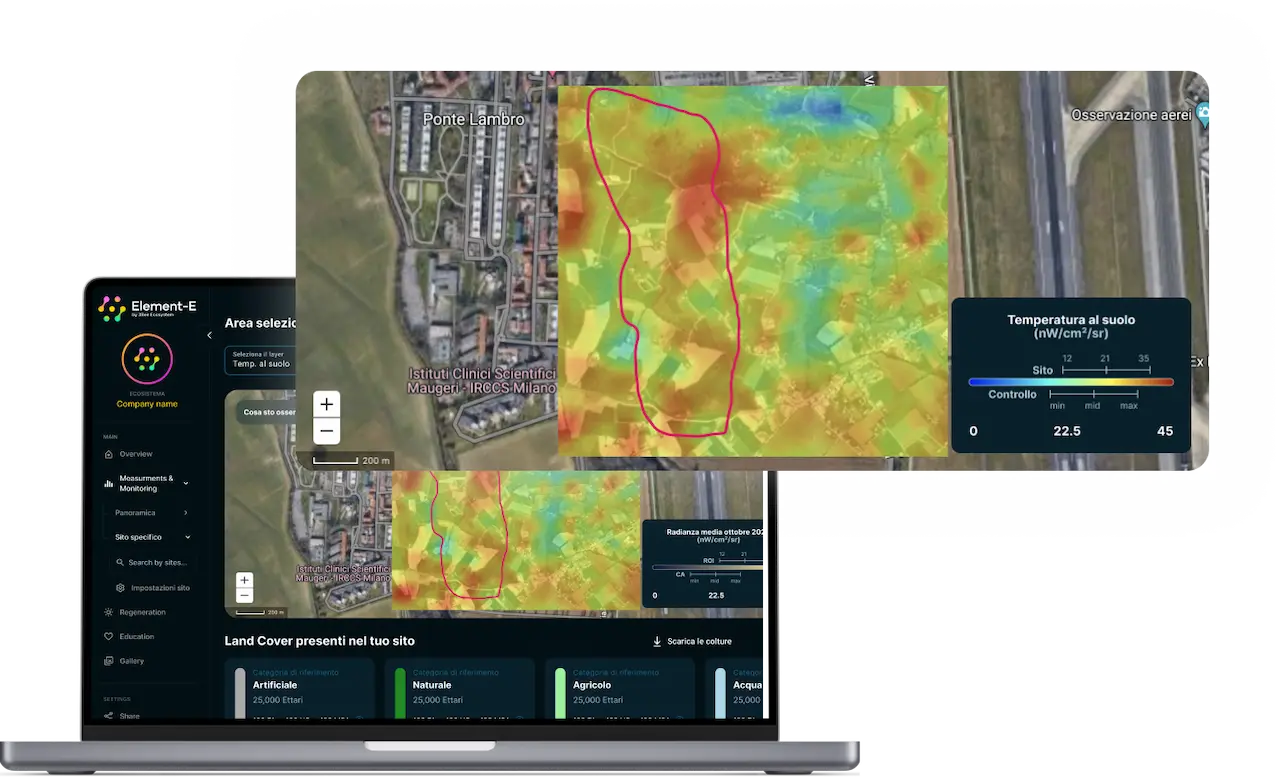Focus the Search by sites field
This screenshot has height=777, width=1280.
pyautogui.click(x=153, y=563)
